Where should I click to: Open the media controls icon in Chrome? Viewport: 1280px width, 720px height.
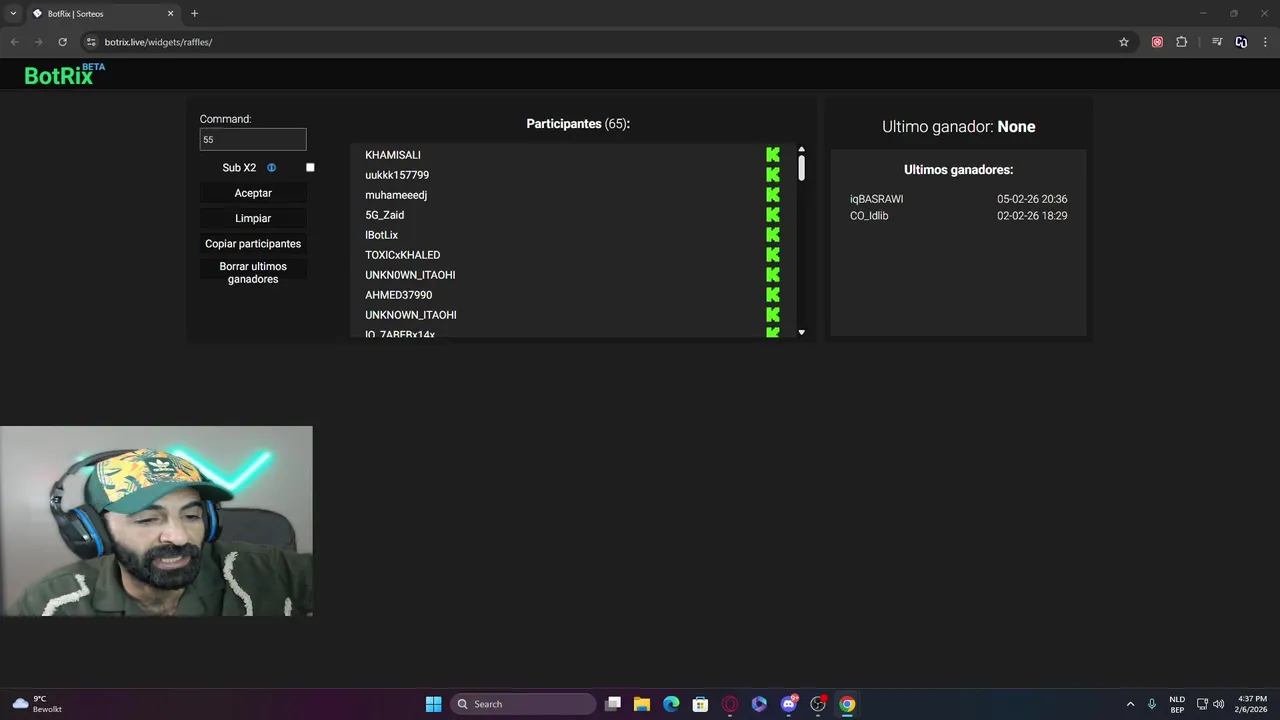pyautogui.click(x=1217, y=42)
